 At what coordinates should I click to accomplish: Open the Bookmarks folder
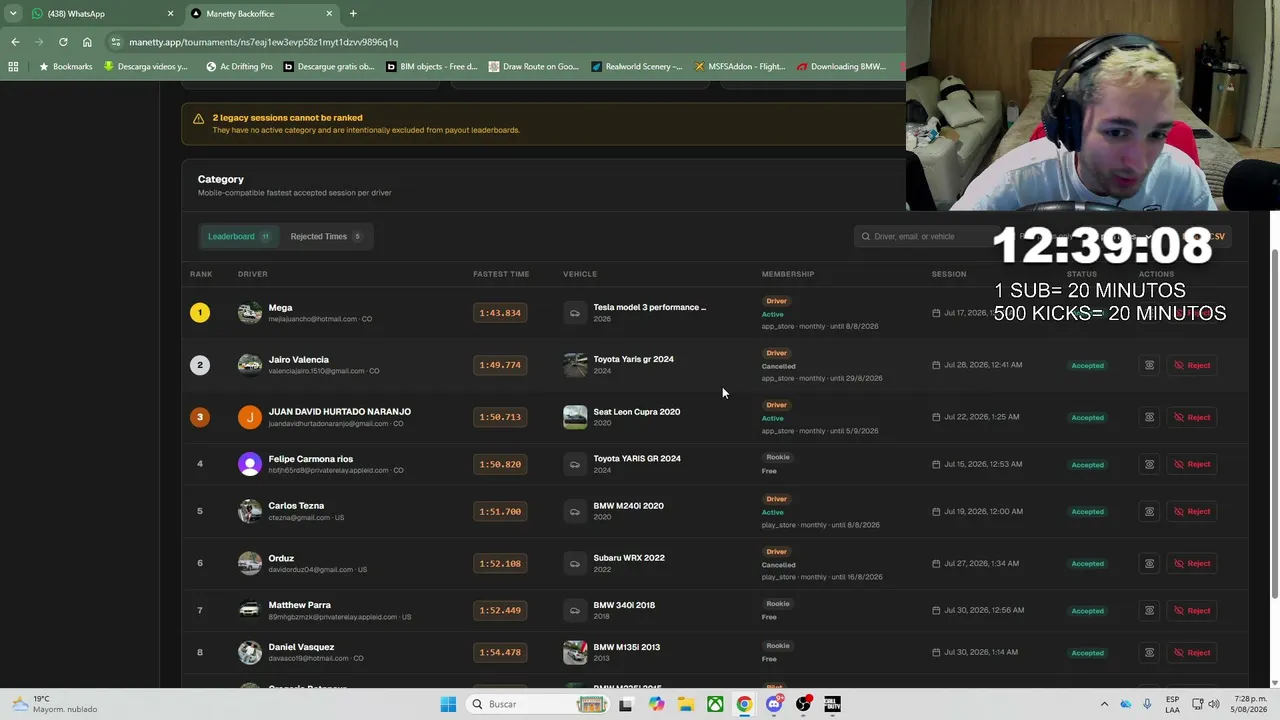point(65,67)
